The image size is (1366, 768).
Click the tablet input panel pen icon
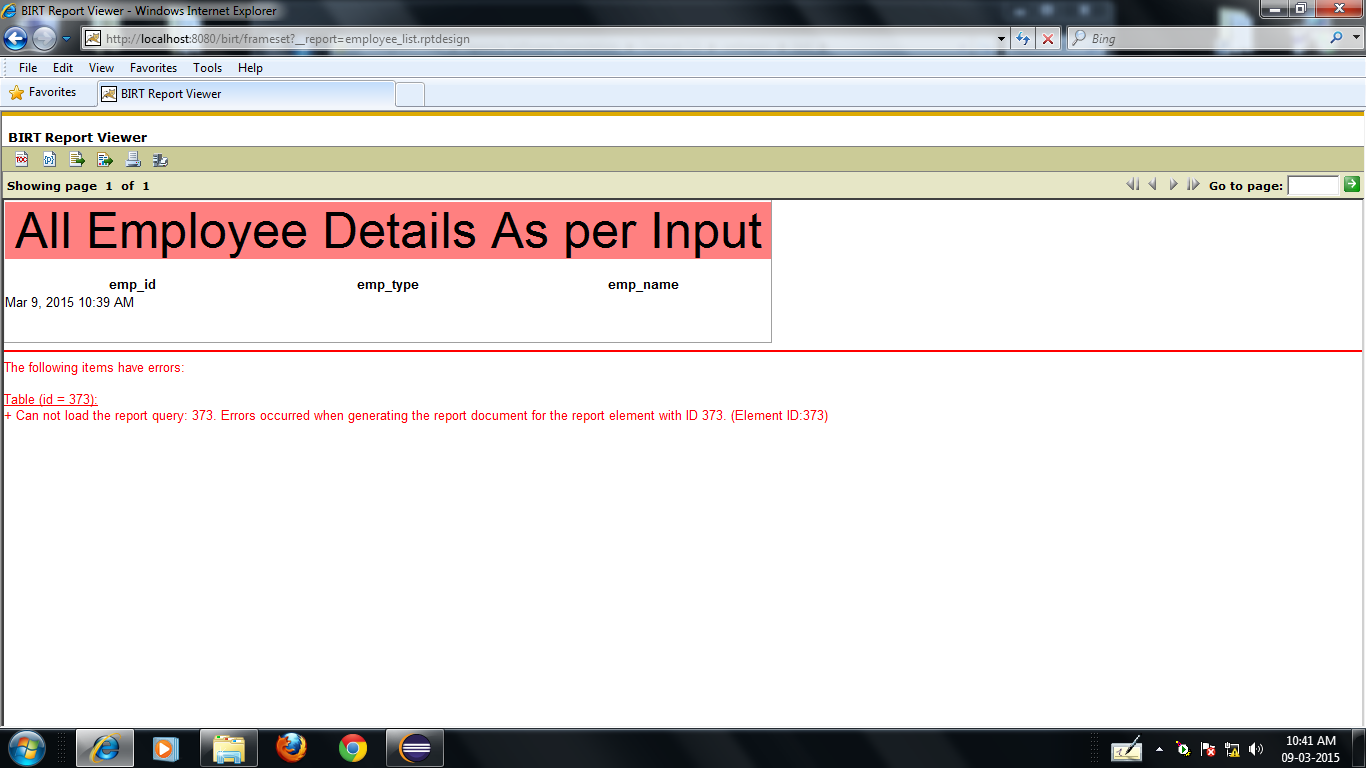tap(1127, 748)
